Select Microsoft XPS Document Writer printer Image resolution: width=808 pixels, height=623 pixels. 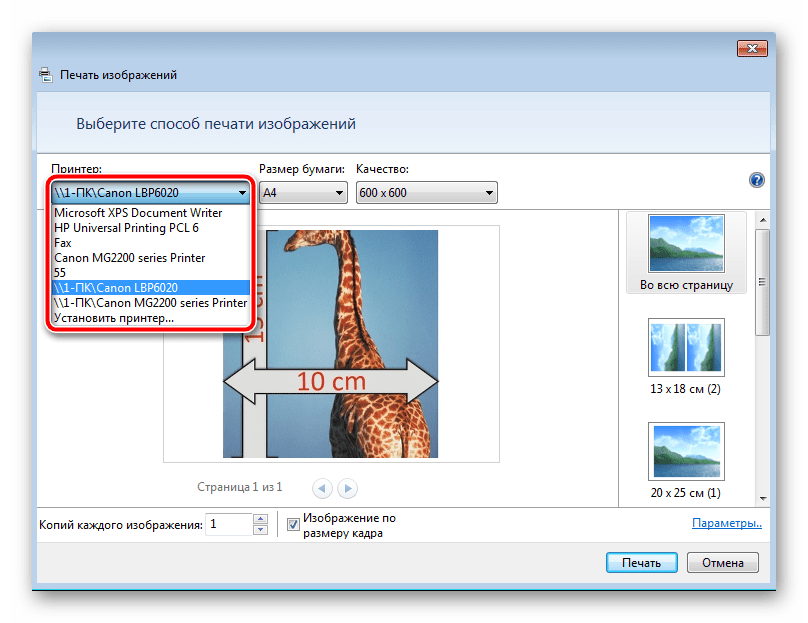click(x=138, y=213)
